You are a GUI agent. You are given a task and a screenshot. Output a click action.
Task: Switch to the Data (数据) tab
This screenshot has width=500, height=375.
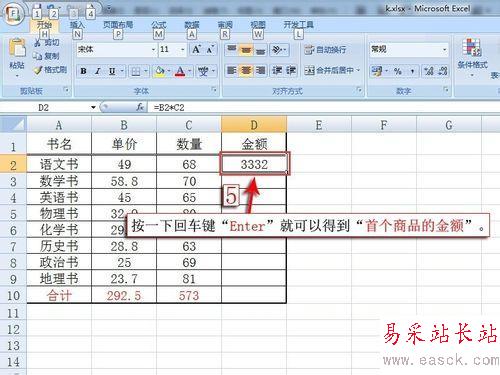(192, 25)
